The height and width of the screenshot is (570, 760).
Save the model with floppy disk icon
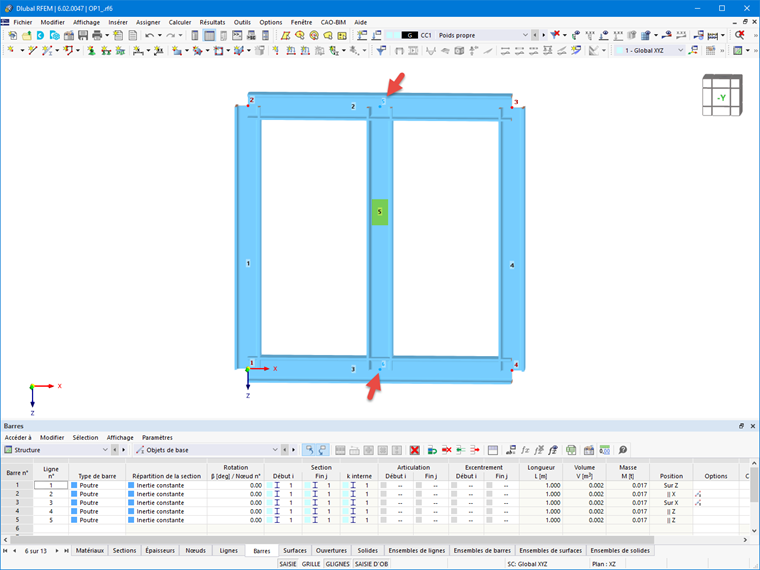(x=83, y=35)
